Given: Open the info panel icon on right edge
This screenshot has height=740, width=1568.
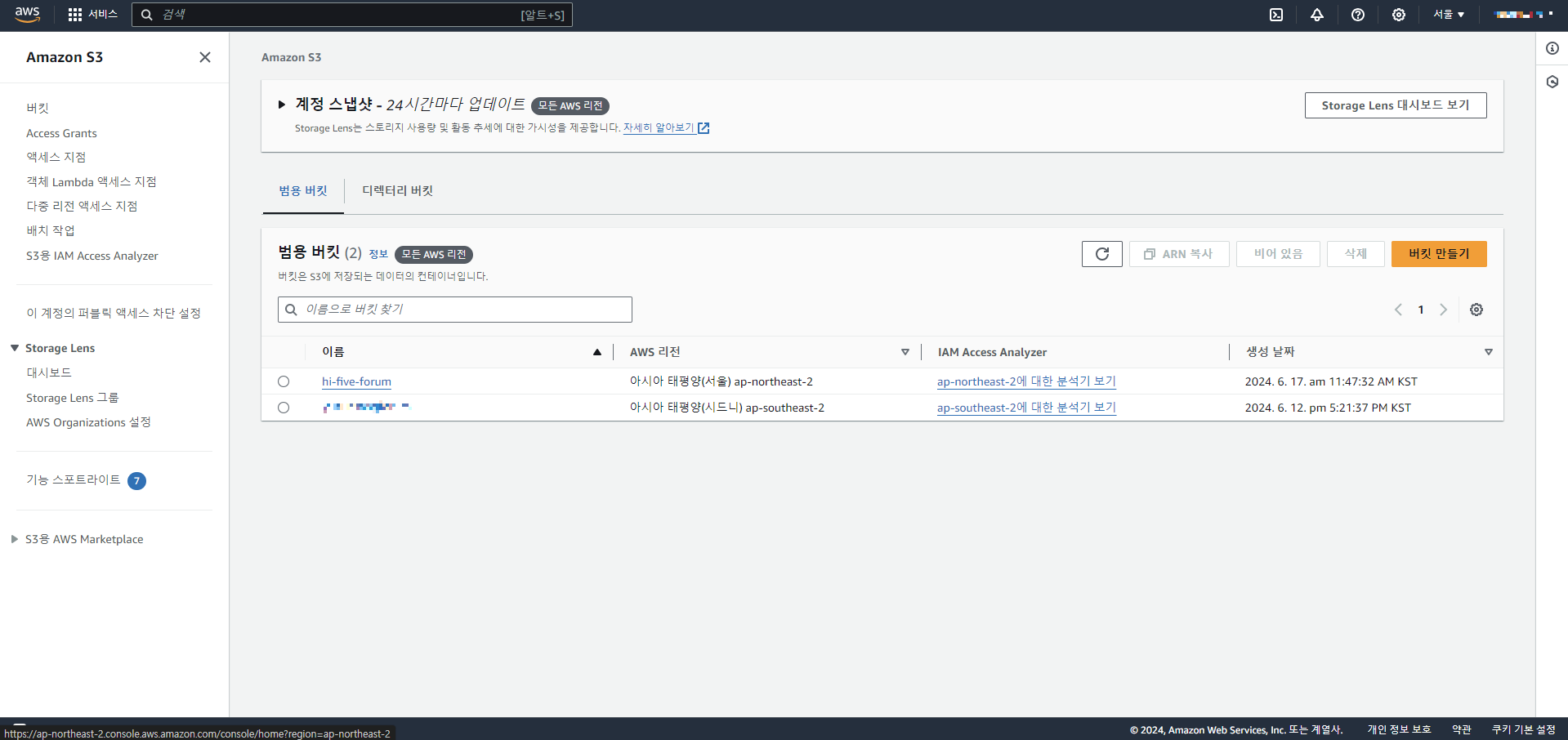Looking at the screenshot, I should point(1552,48).
